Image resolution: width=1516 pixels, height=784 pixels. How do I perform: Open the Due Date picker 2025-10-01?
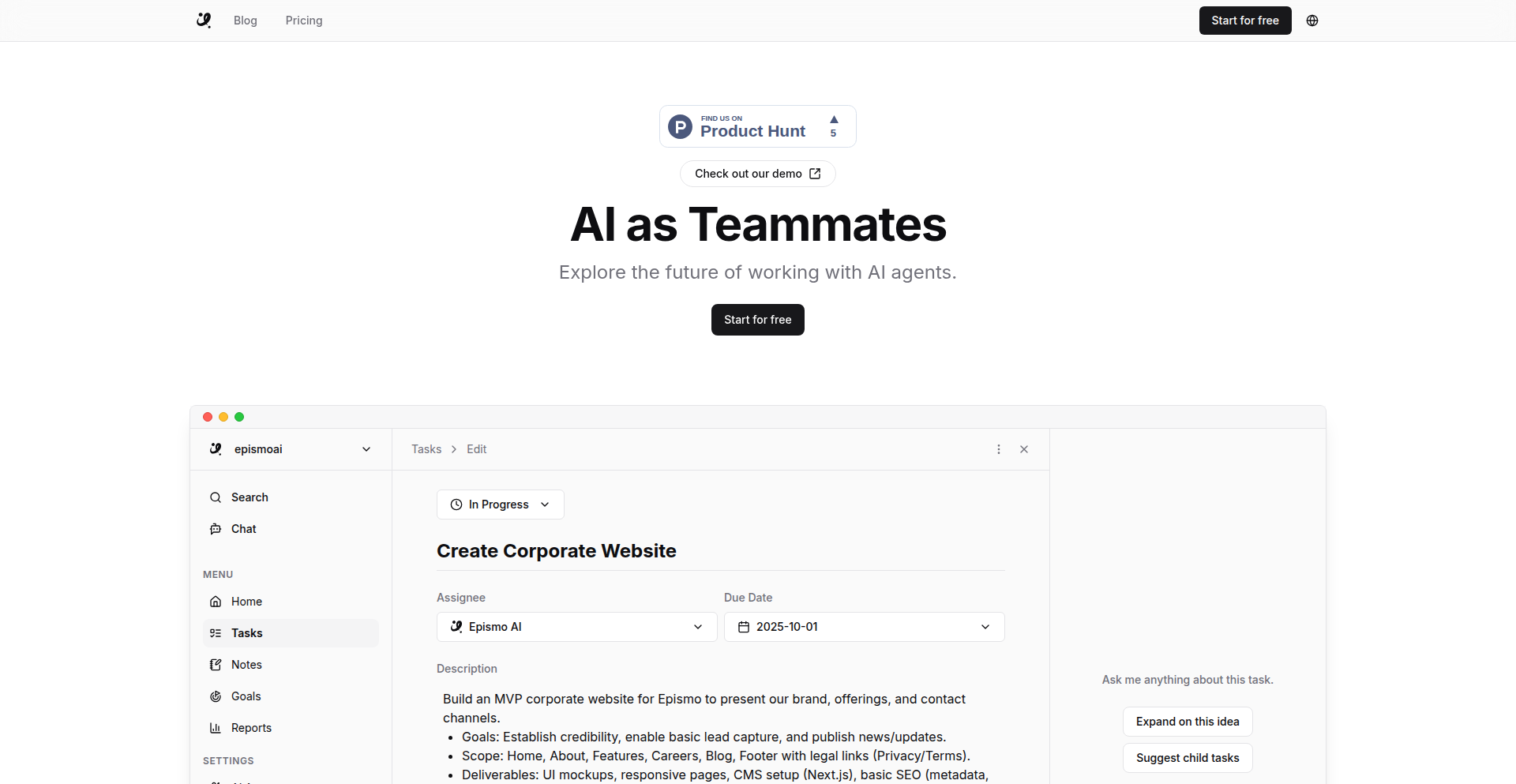click(865, 627)
